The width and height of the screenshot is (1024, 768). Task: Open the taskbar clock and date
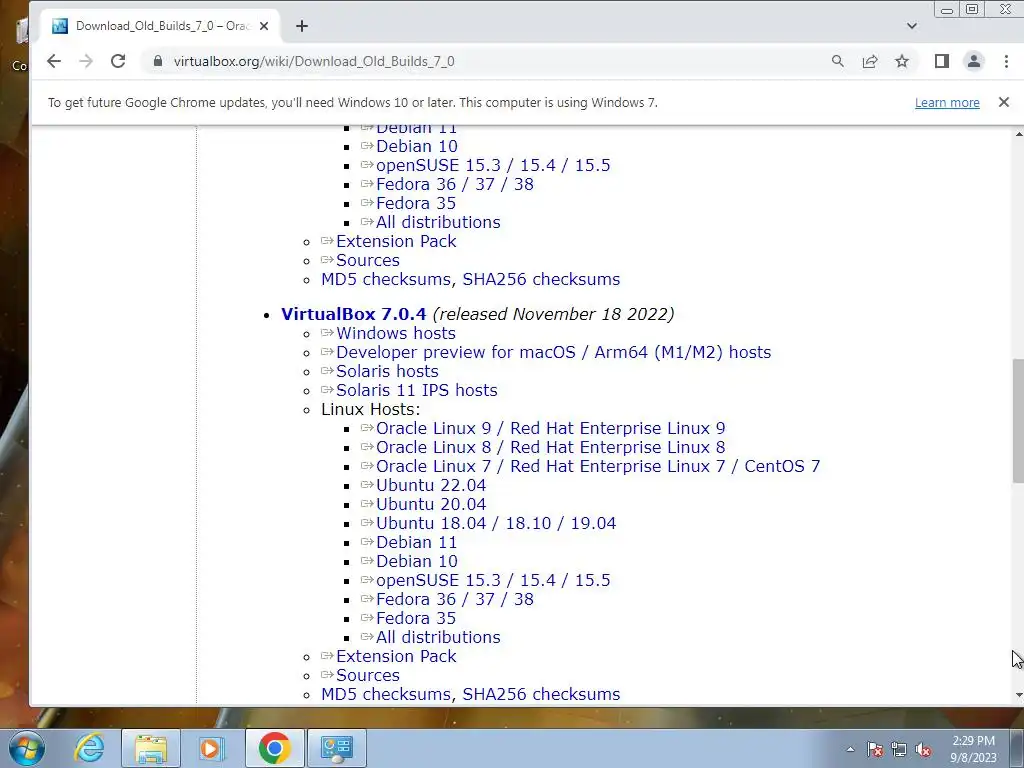[973, 749]
